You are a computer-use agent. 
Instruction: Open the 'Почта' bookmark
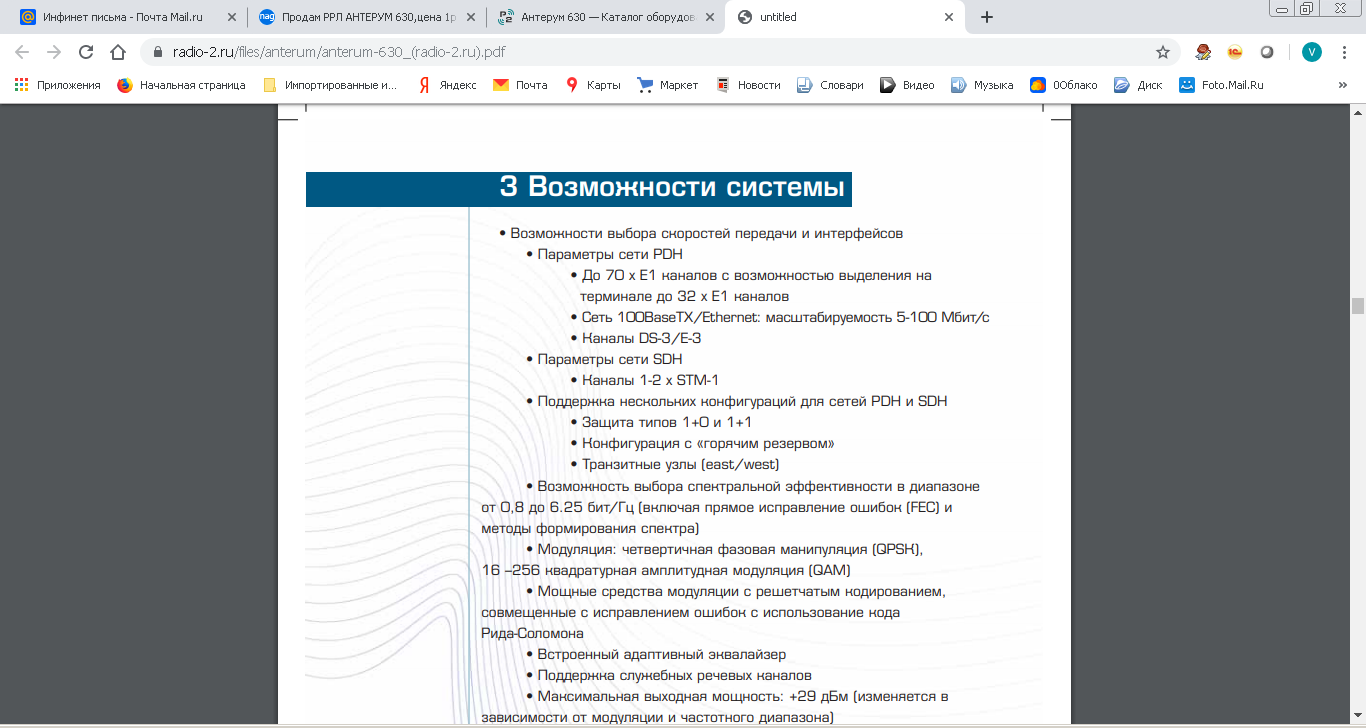point(520,85)
